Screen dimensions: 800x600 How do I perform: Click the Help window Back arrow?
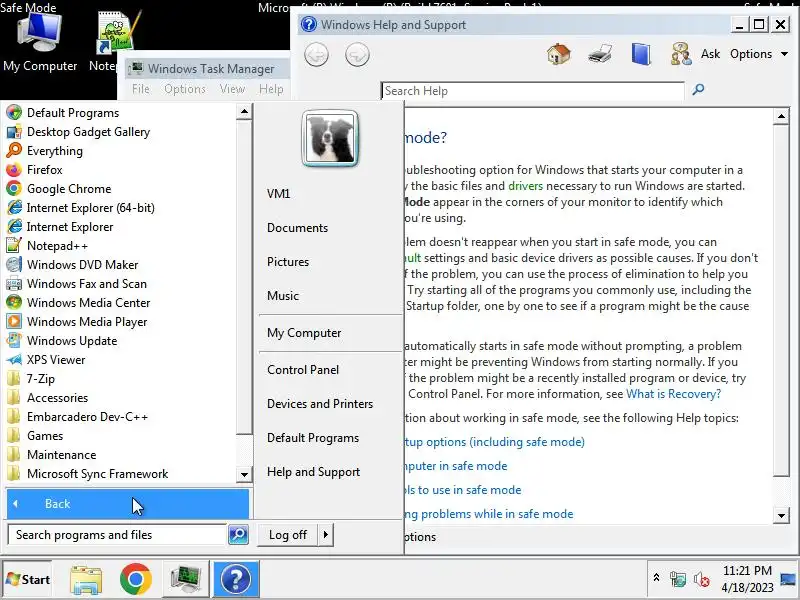pyautogui.click(x=316, y=55)
